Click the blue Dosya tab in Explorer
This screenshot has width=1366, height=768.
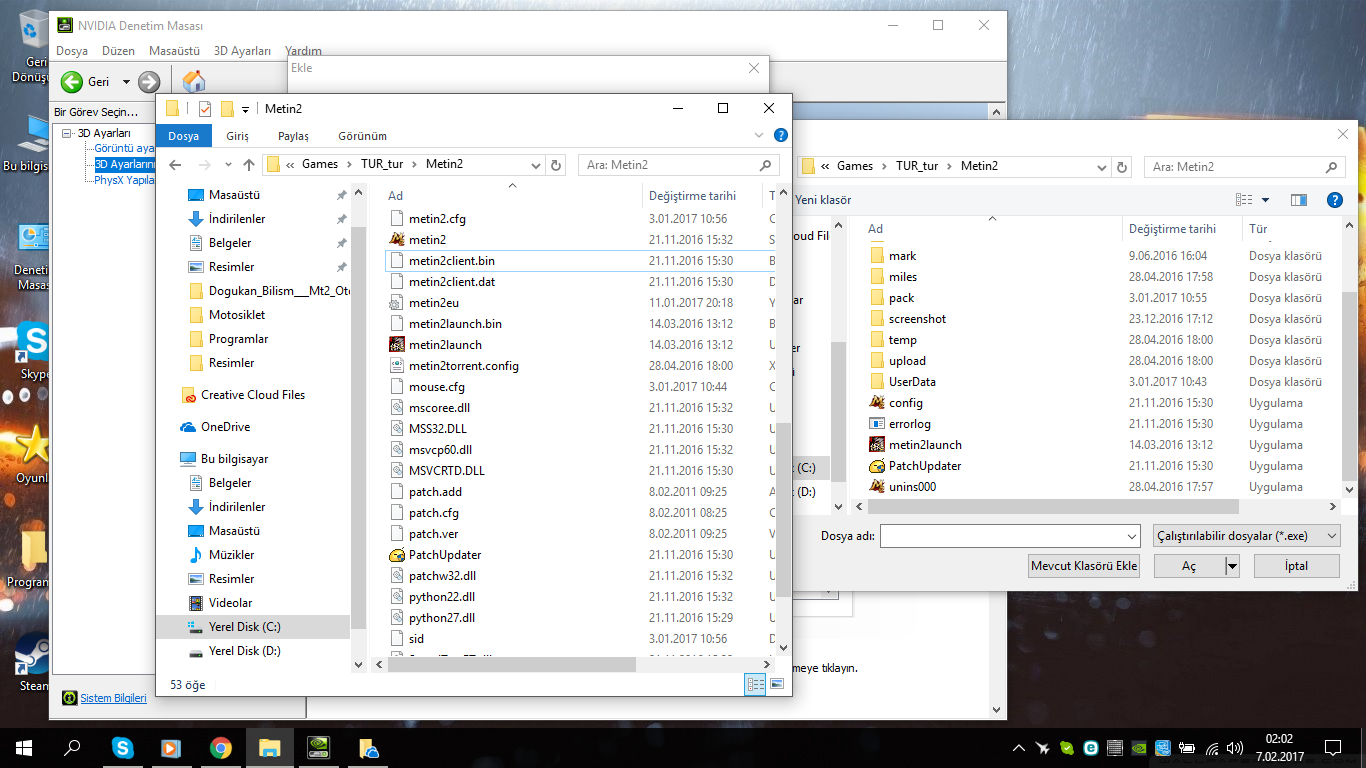(x=183, y=136)
